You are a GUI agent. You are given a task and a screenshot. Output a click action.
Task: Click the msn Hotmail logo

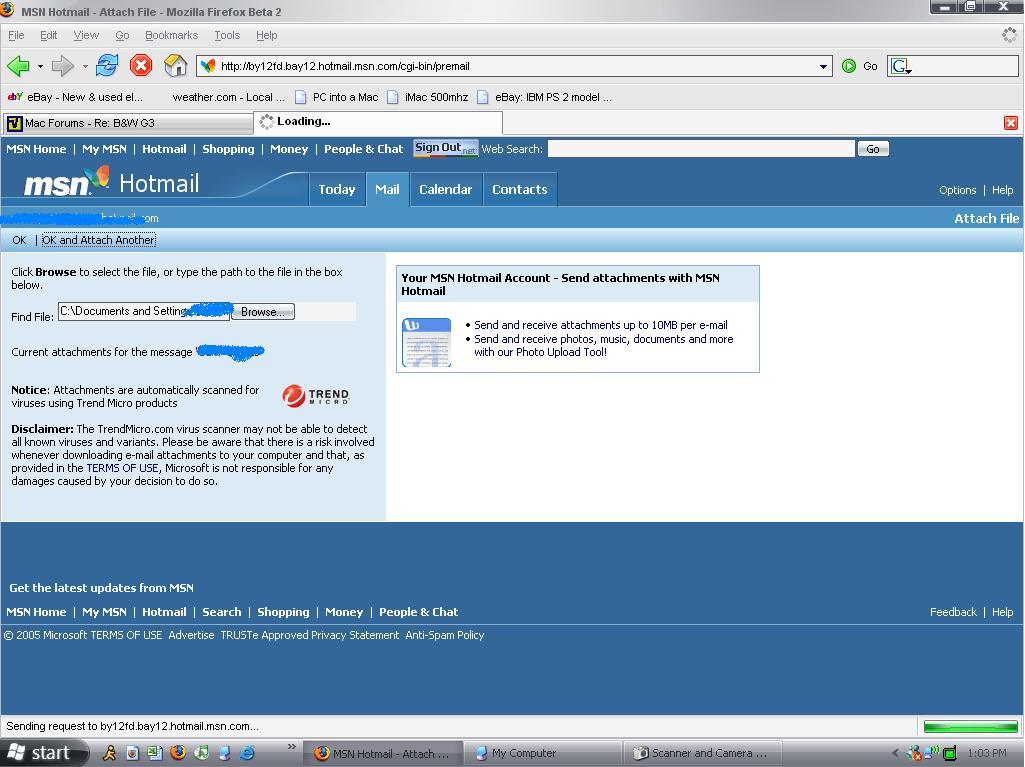tap(111, 182)
